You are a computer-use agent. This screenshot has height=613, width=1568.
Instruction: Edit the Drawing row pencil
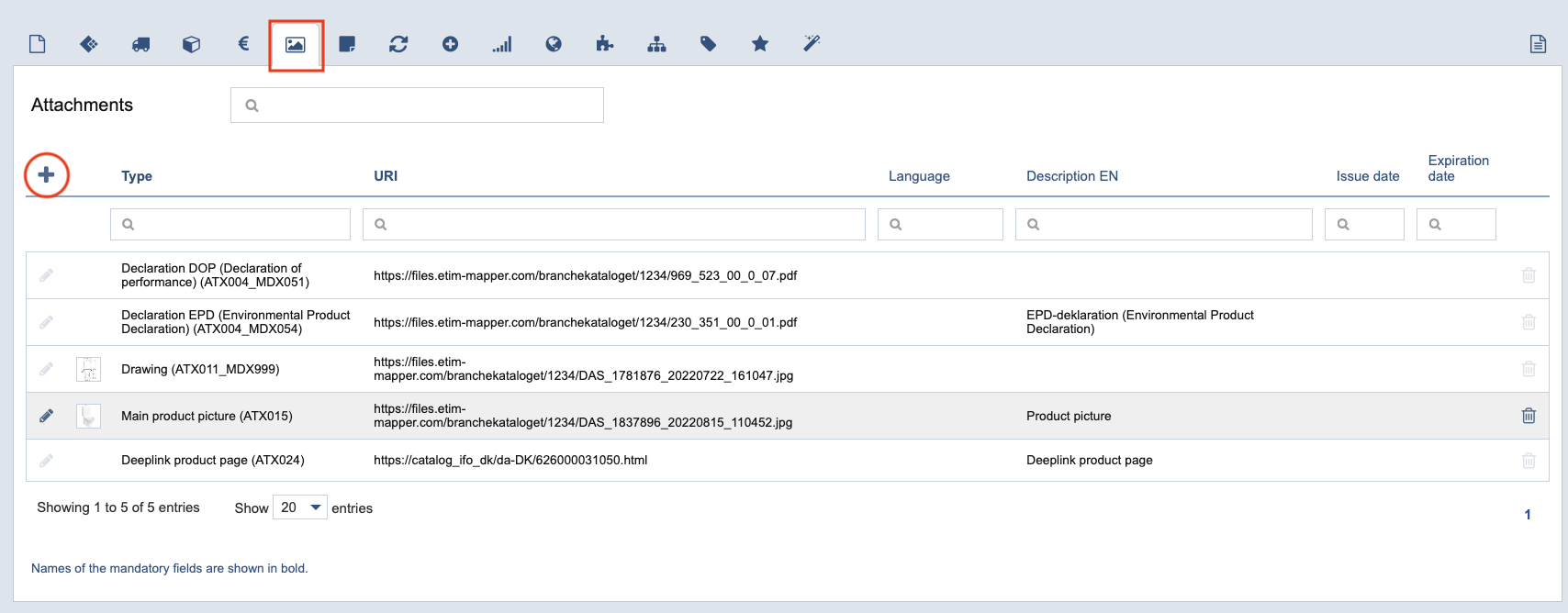[46, 369]
